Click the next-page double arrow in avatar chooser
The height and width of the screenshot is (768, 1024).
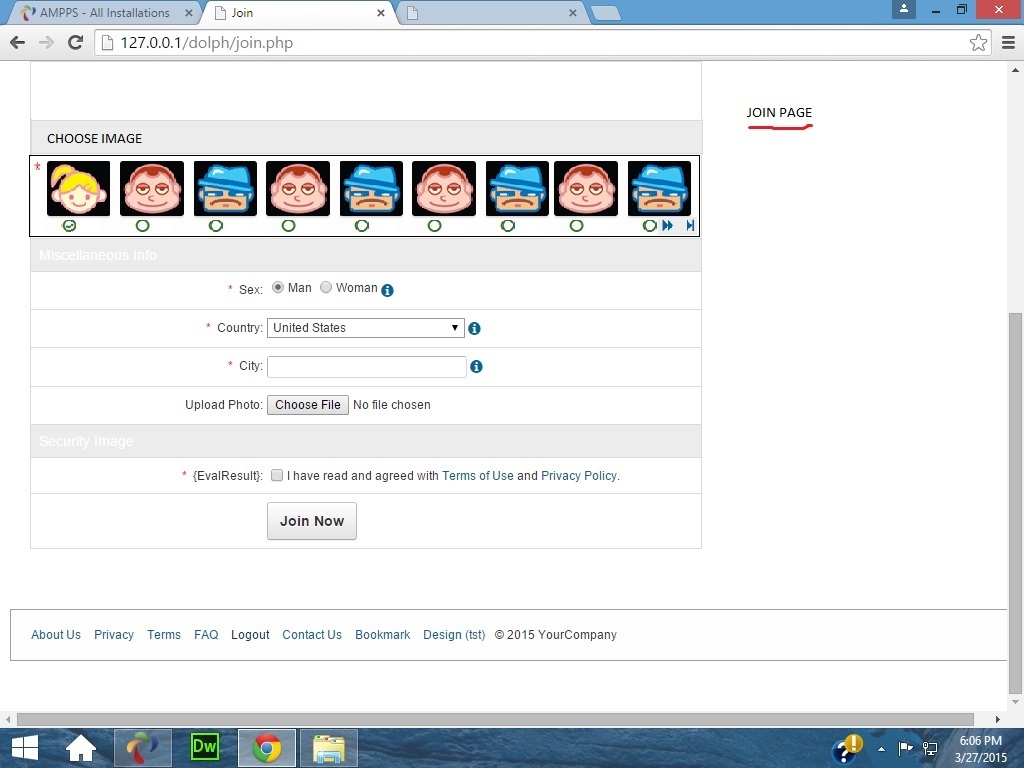pos(667,225)
